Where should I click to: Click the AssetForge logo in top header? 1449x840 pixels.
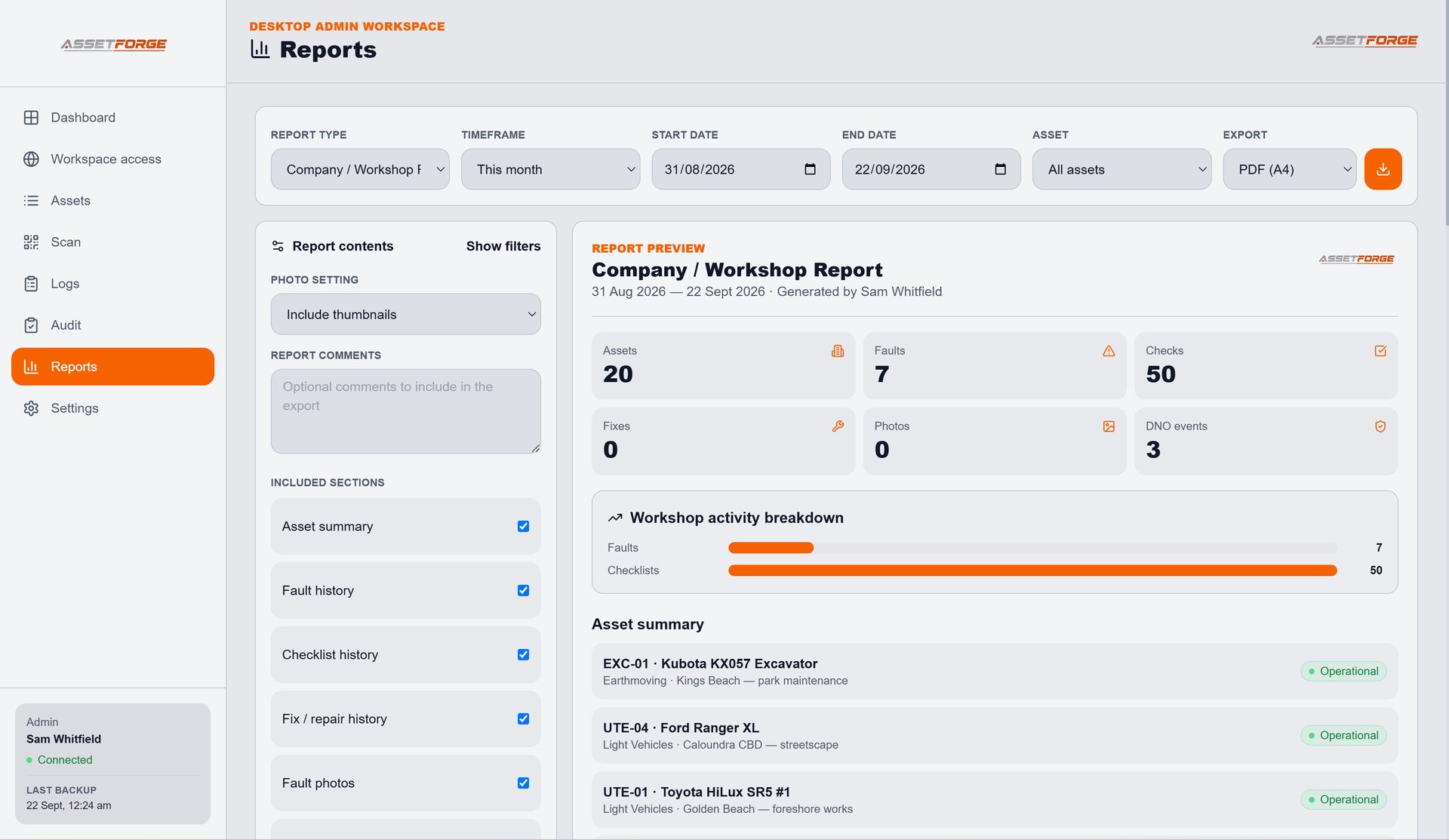pos(1364,41)
